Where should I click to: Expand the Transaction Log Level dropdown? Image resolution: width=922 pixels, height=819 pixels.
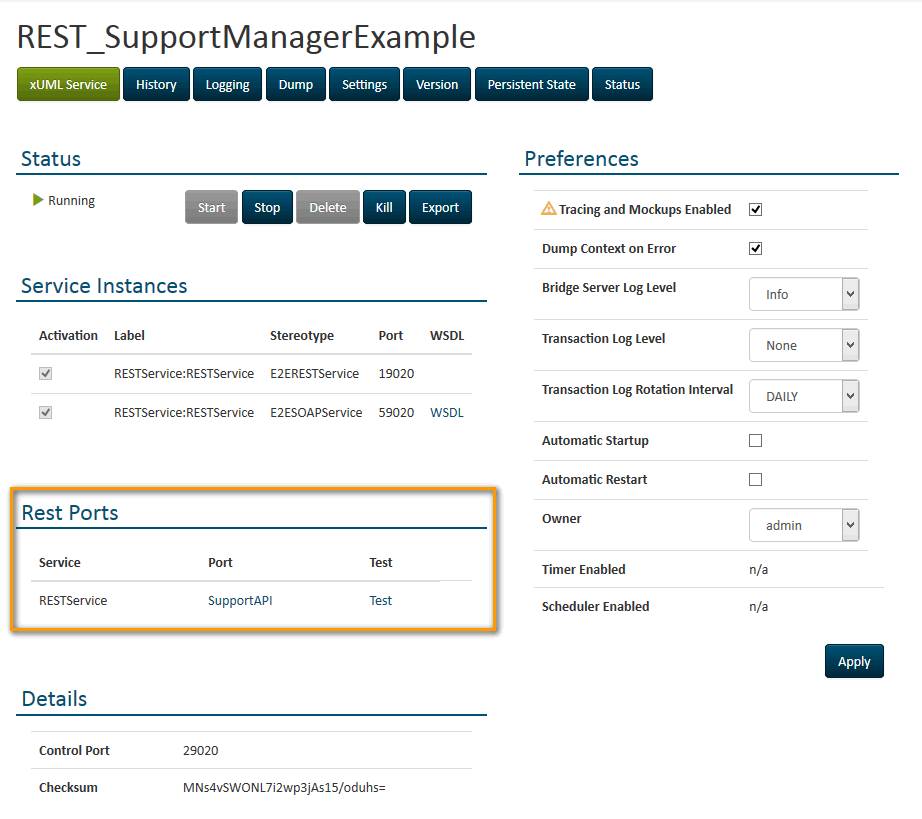(804, 345)
